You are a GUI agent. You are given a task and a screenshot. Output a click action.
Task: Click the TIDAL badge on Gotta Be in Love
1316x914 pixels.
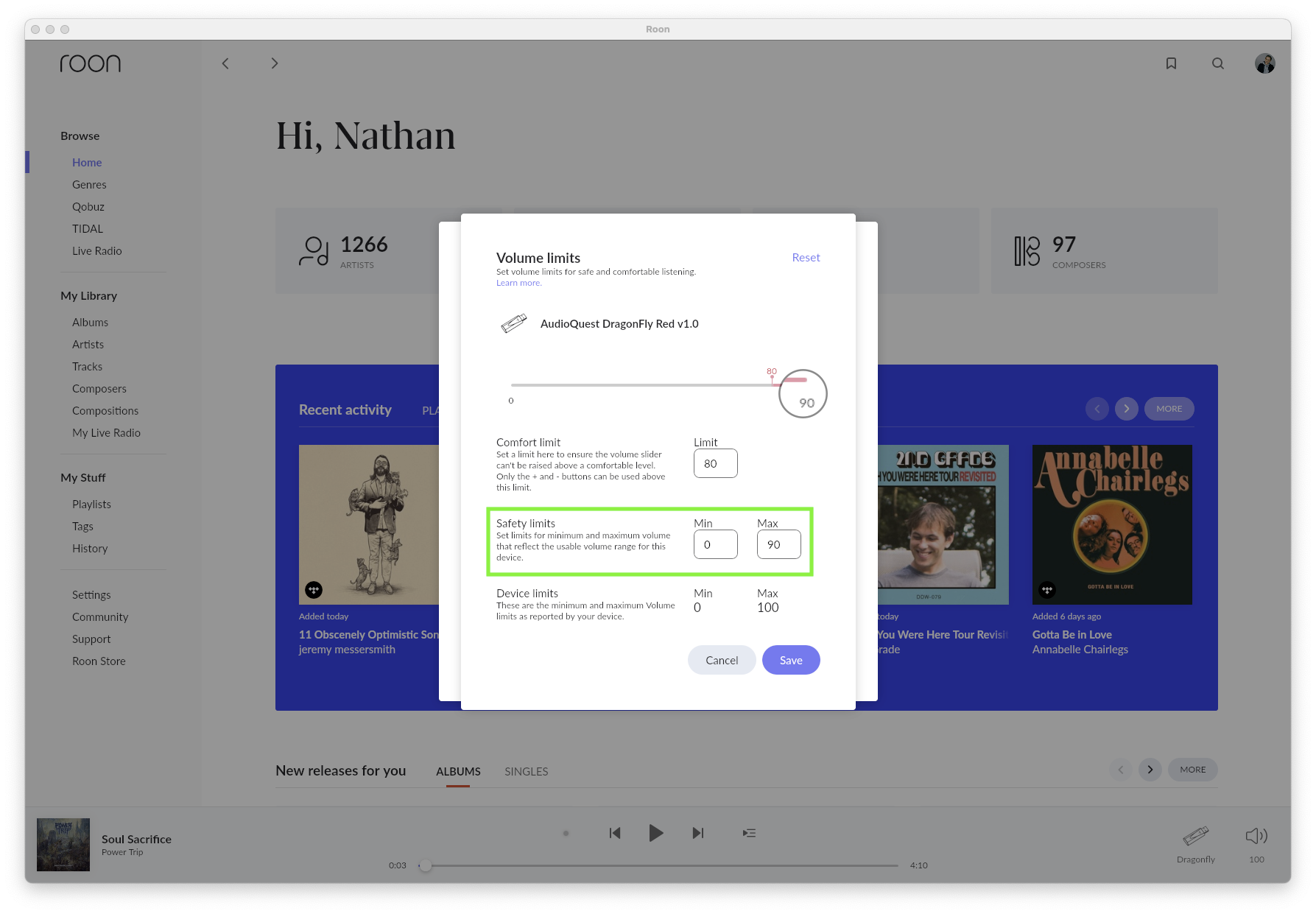pyautogui.click(x=1047, y=590)
